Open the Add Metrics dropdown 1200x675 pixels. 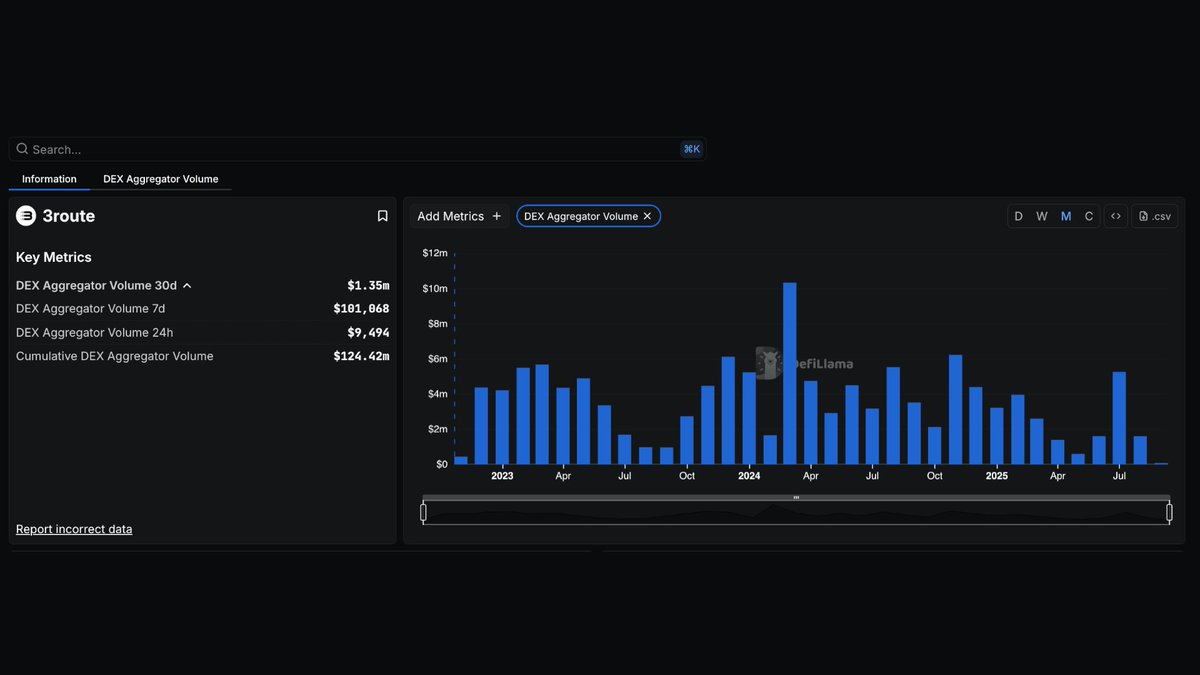pos(459,216)
